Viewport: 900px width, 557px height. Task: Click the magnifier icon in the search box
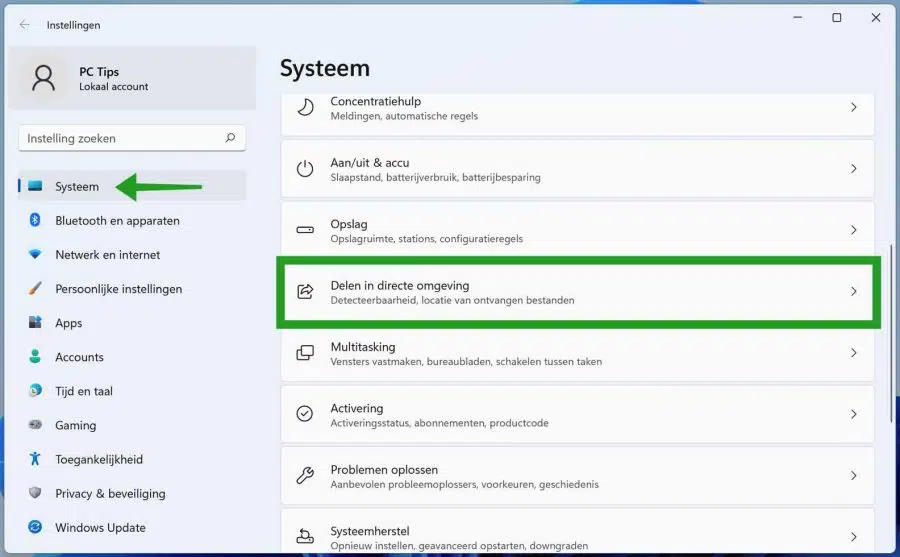(x=230, y=138)
